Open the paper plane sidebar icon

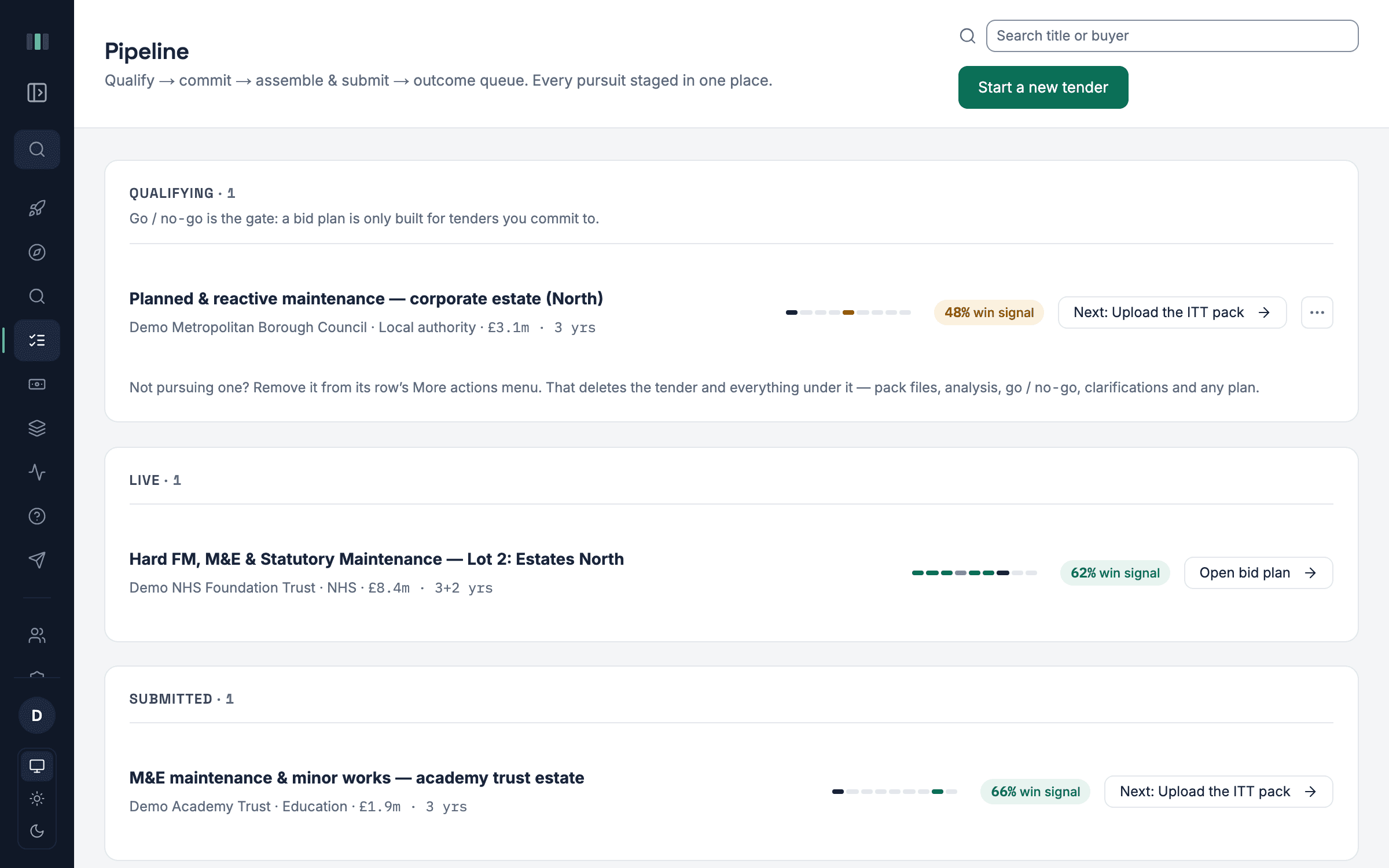coord(37,560)
